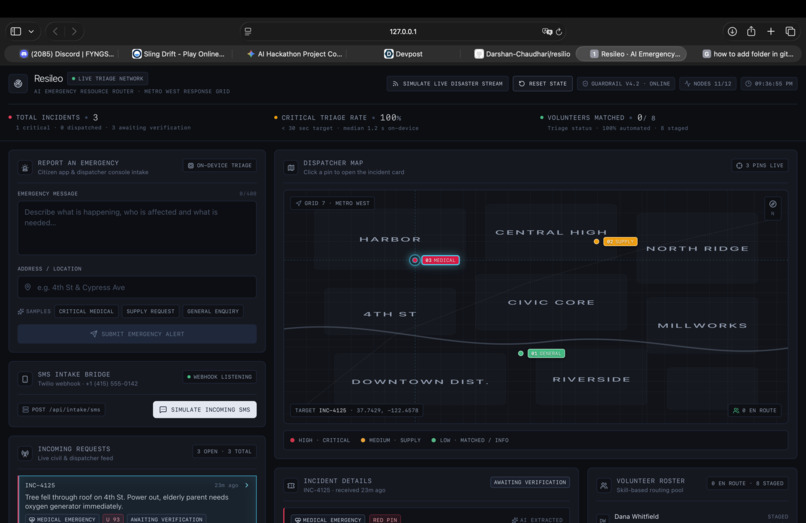Click the Reset State button
The height and width of the screenshot is (523, 806).
[x=542, y=83]
